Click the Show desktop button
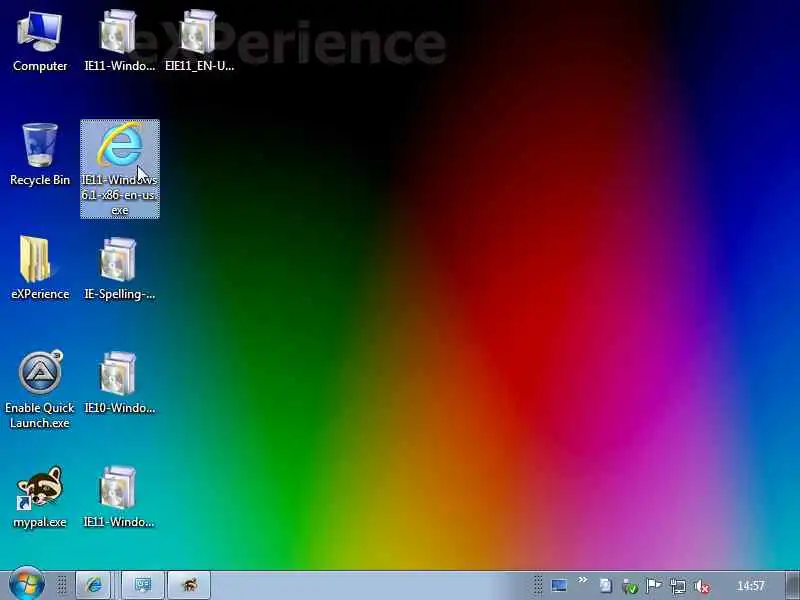This screenshot has width=800, height=600. 792,585
